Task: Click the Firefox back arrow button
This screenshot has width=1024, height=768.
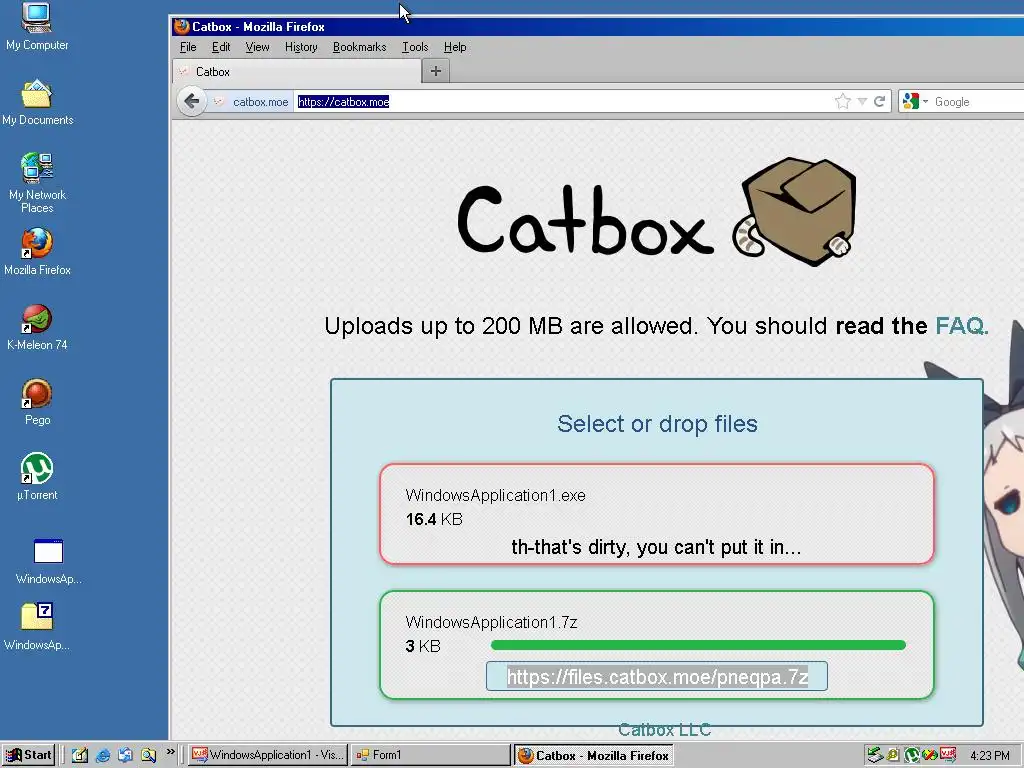Action: click(x=191, y=101)
